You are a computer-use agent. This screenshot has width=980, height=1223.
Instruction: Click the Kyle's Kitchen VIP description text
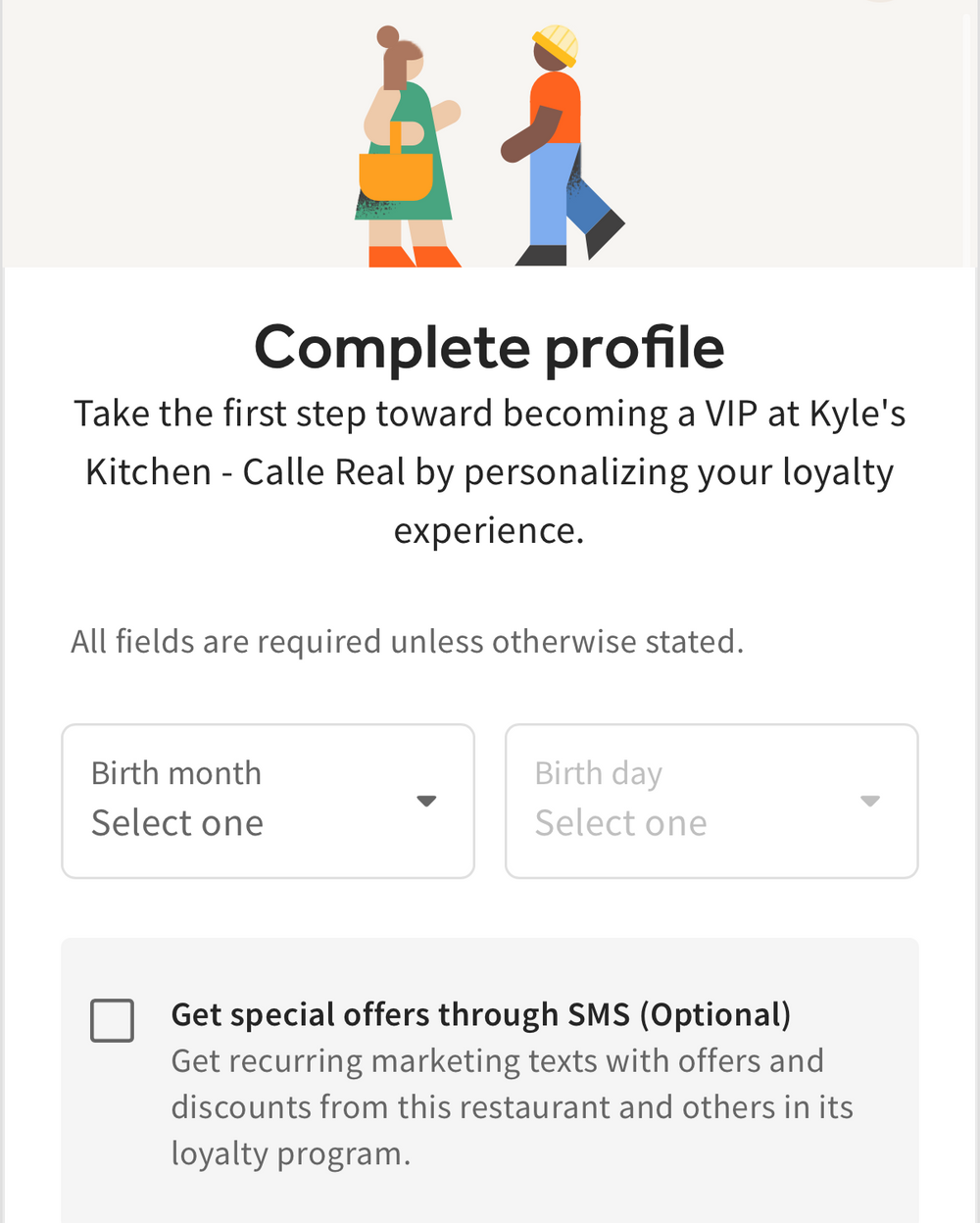[x=489, y=471]
